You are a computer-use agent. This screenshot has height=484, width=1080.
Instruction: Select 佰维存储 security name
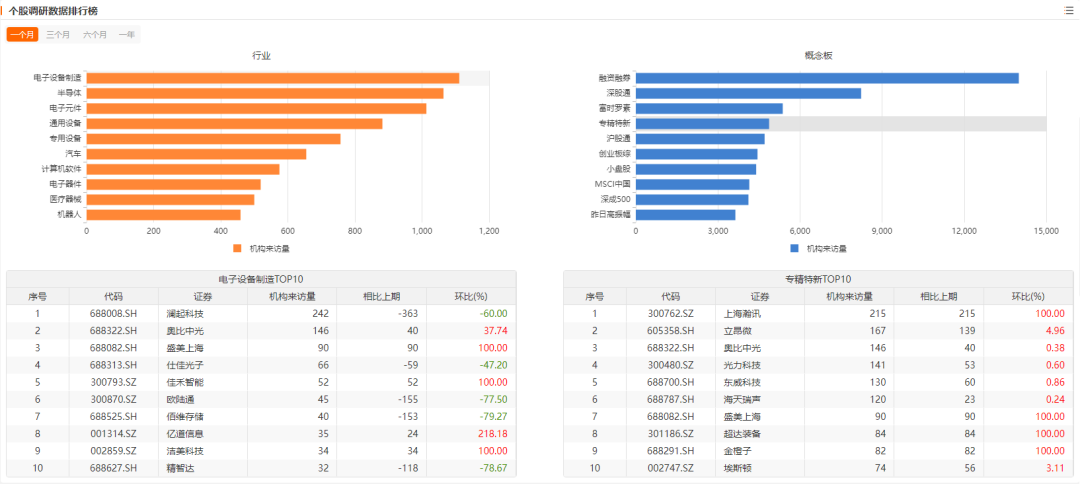point(185,417)
